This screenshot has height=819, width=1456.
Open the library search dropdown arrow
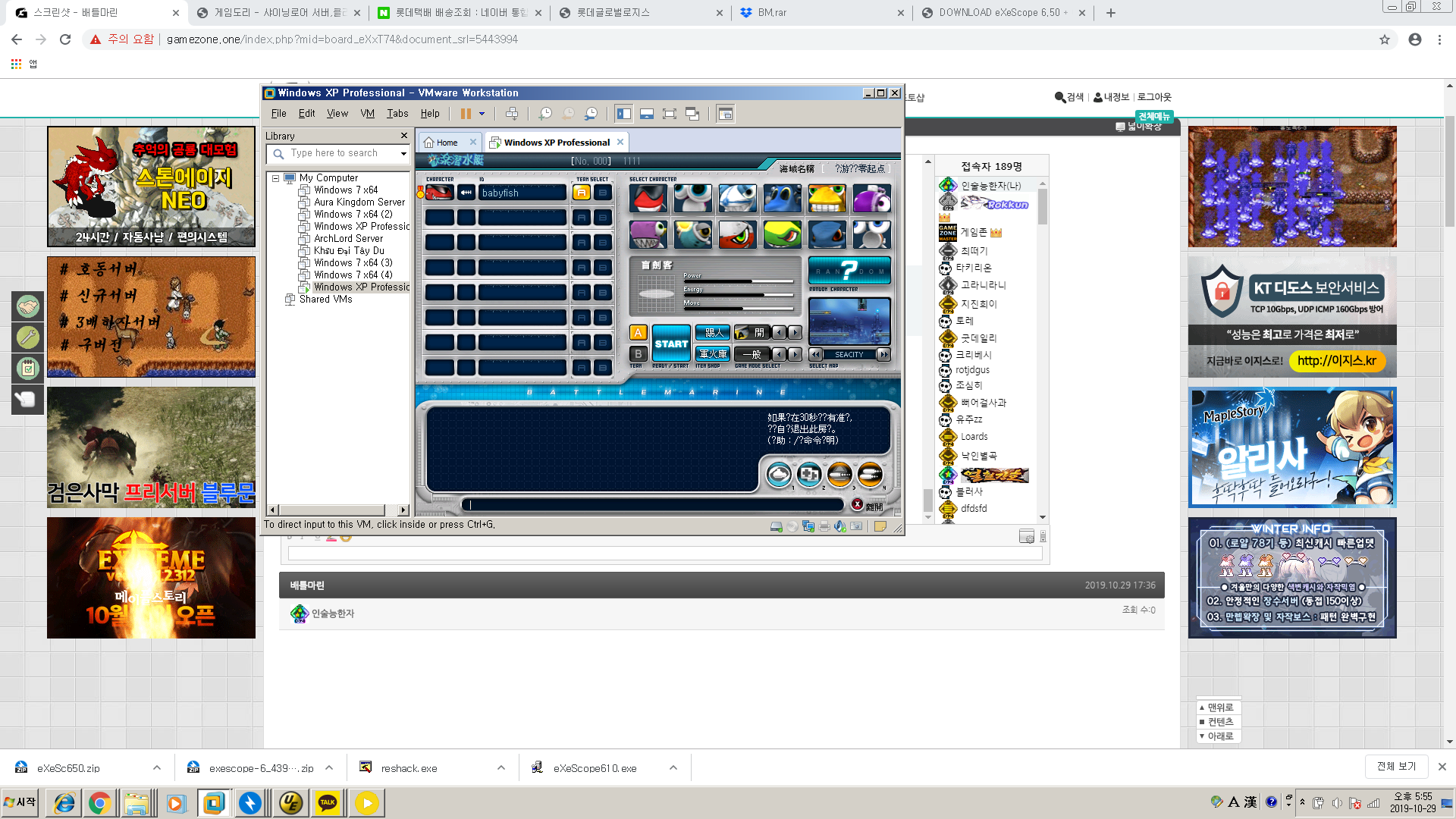[403, 154]
